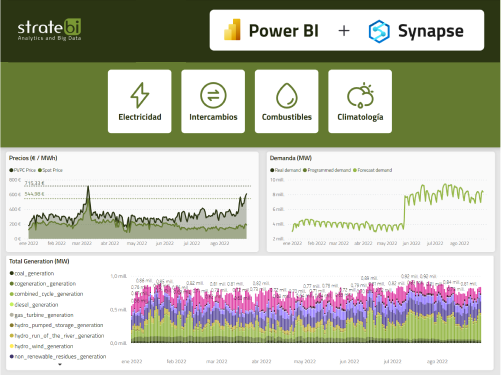Select hydro_pumped_storage_generation legend item
The image size is (501, 375).
[x=56, y=325]
